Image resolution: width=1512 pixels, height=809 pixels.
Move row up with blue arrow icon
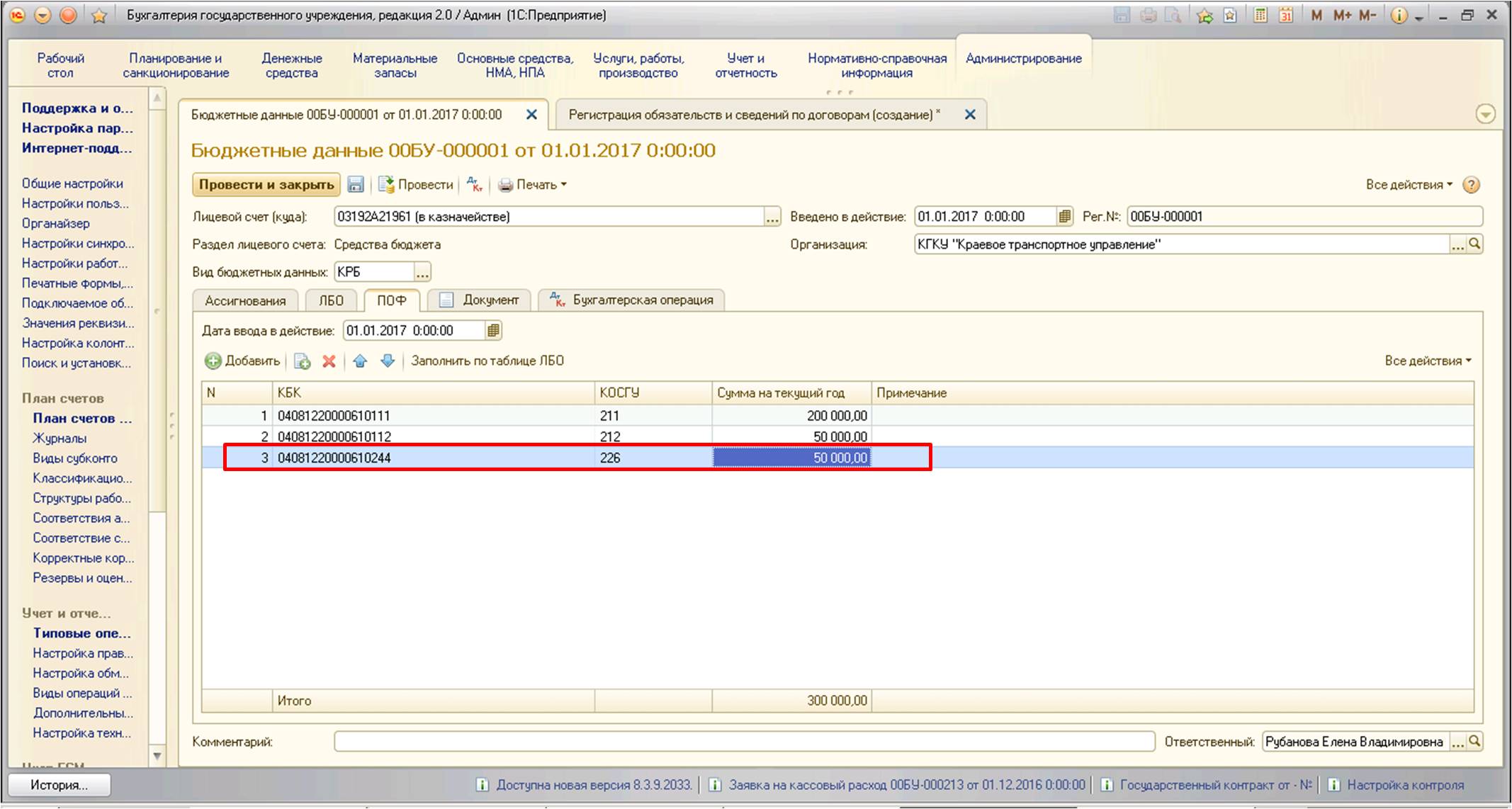click(360, 361)
